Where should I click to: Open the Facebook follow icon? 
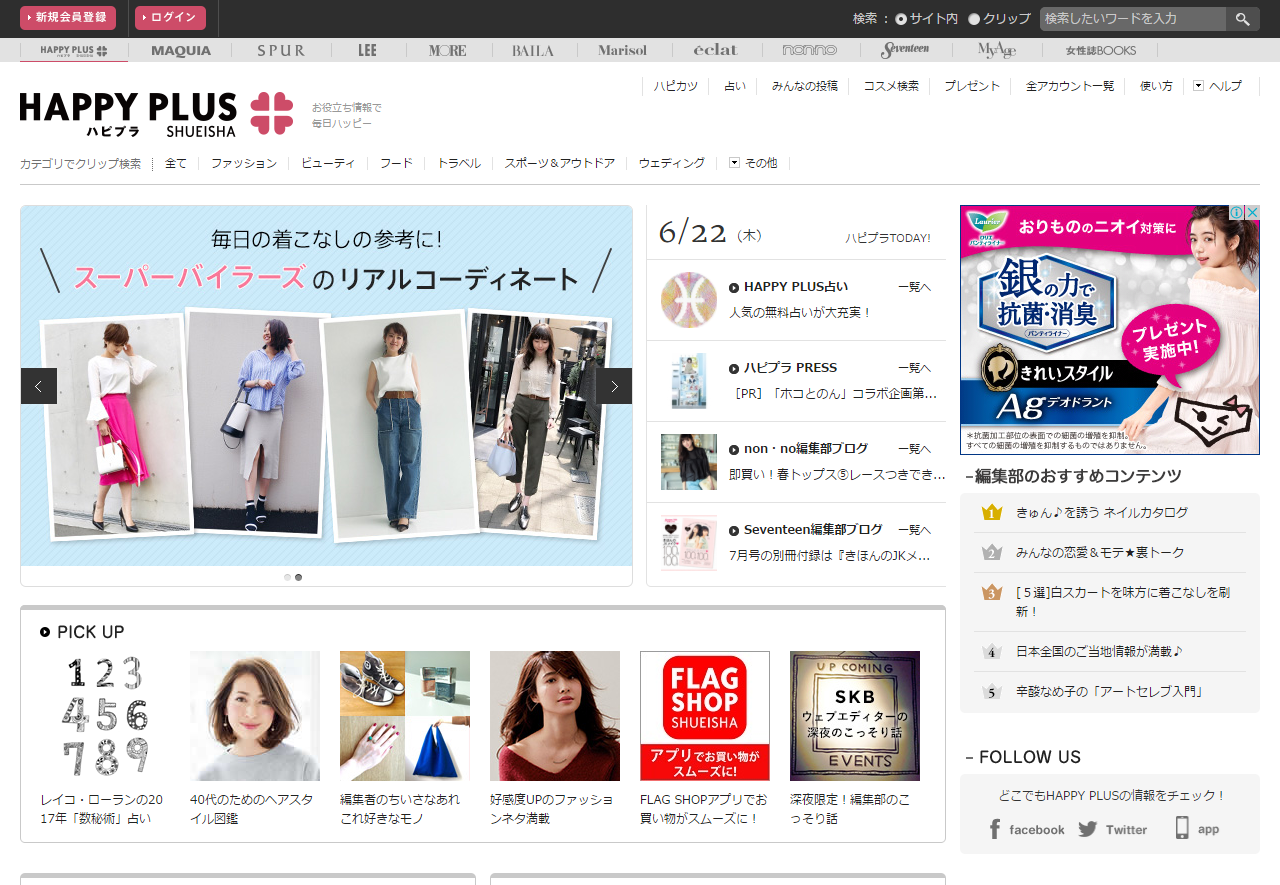pos(1026,829)
